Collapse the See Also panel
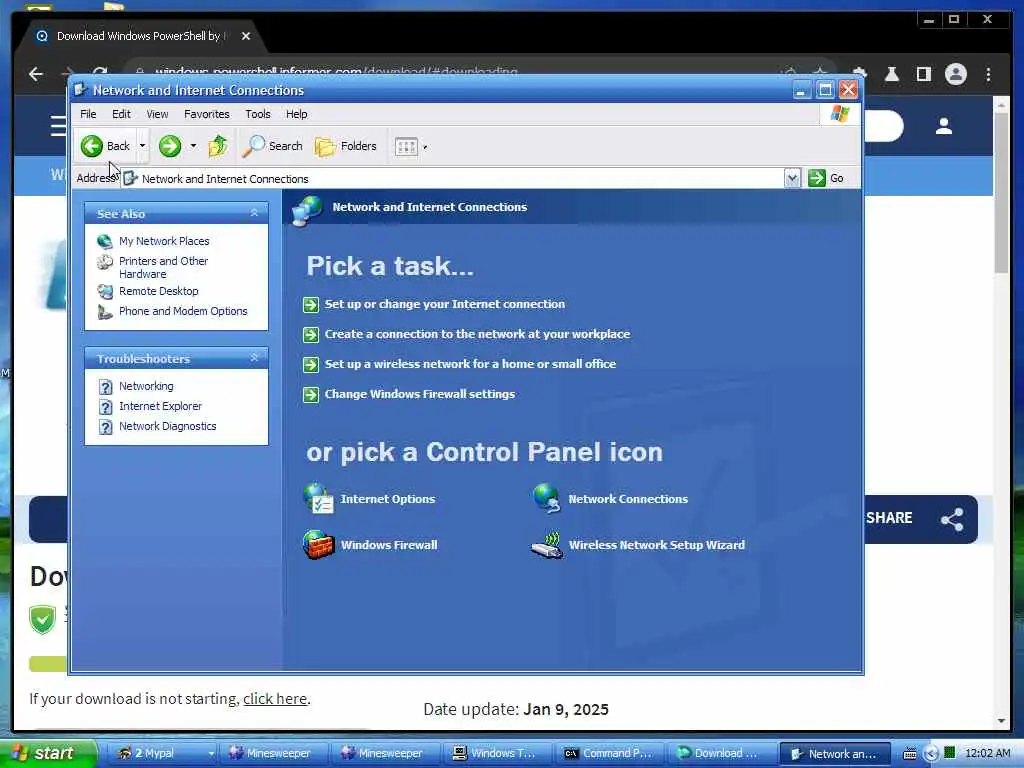The width and height of the screenshot is (1024, 768). (x=254, y=213)
